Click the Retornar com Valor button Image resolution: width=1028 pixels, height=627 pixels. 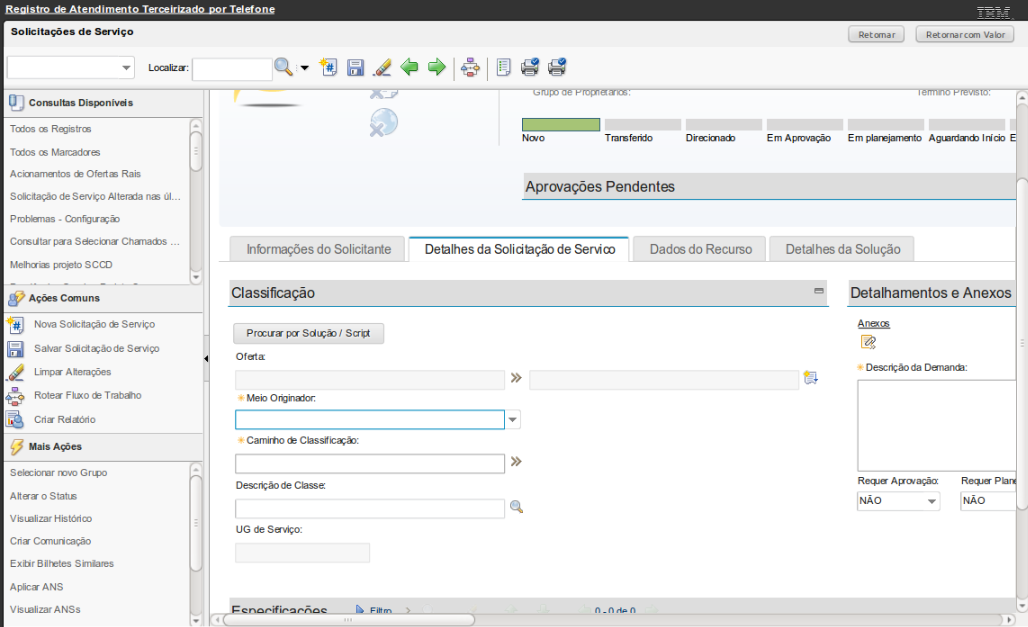964,35
